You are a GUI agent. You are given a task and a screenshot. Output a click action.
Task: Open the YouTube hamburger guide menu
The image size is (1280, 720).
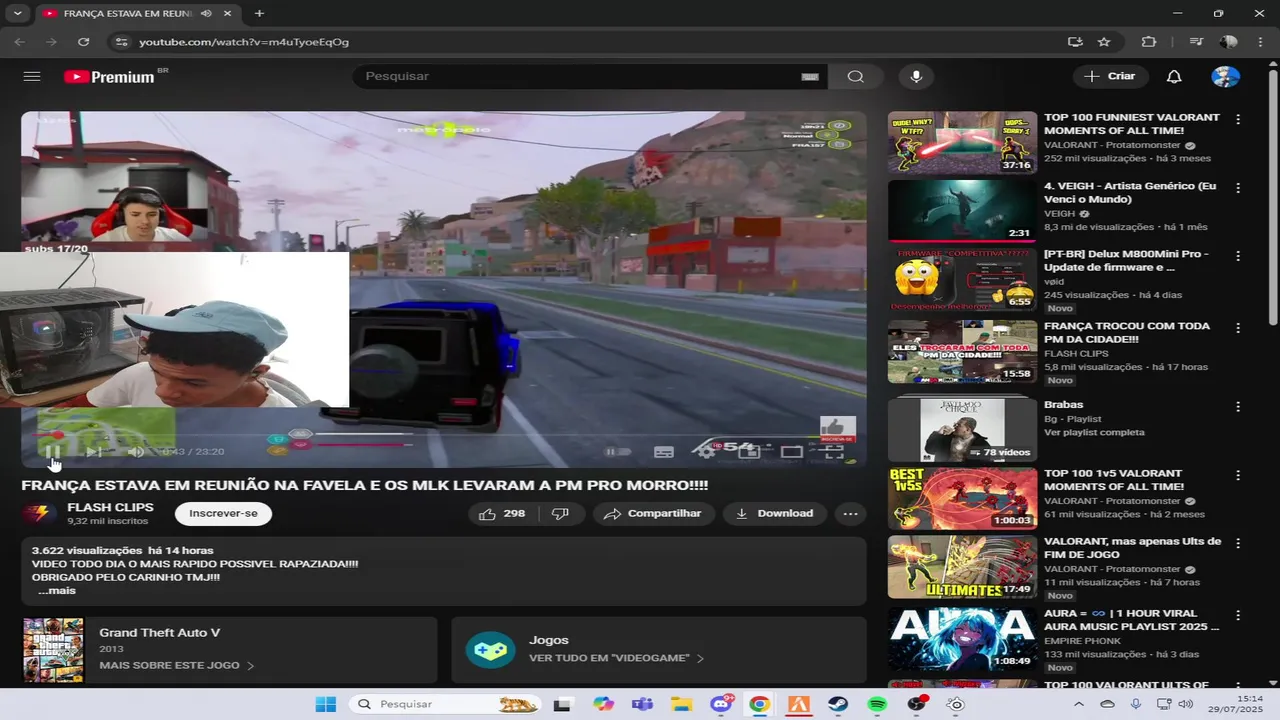click(32, 77)
